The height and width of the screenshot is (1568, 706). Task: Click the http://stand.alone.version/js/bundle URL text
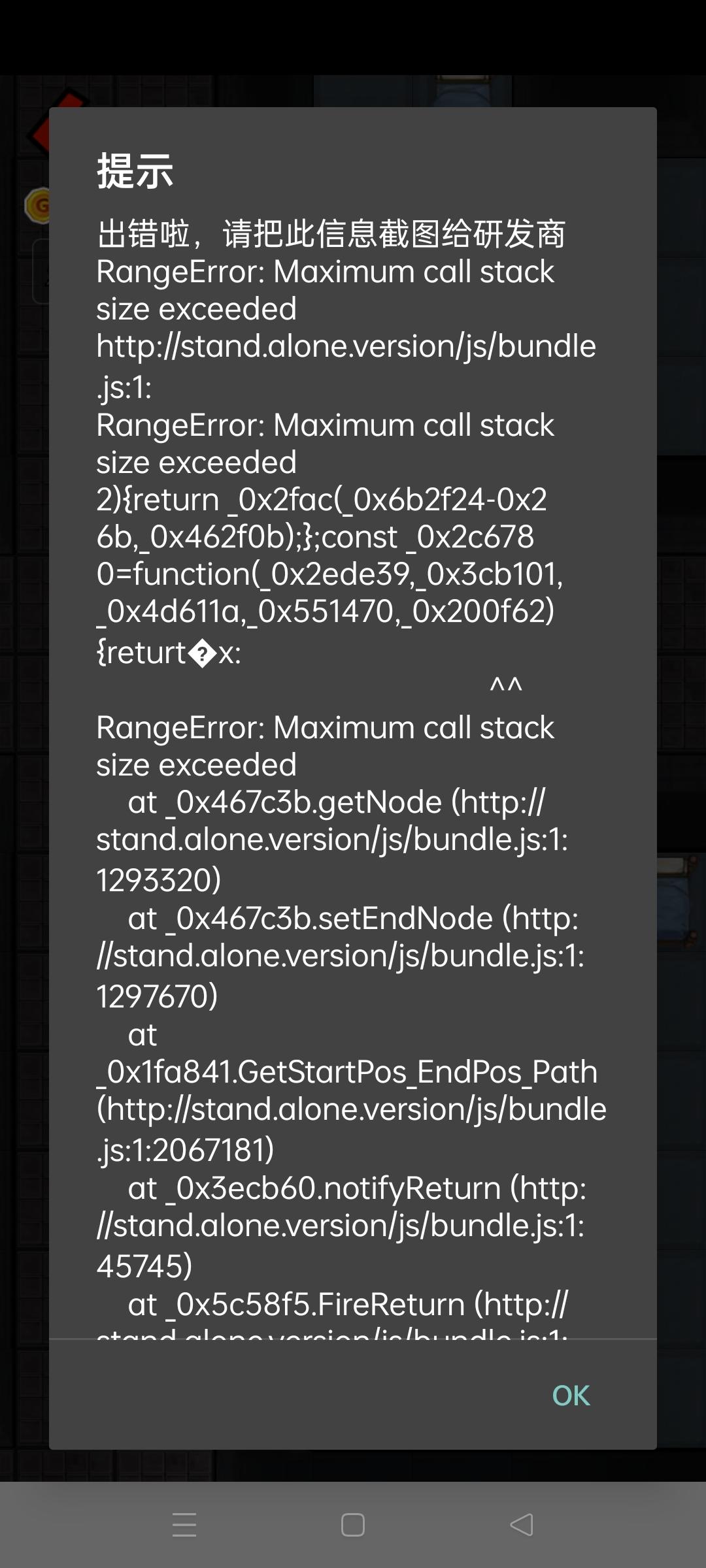point(346,346)
